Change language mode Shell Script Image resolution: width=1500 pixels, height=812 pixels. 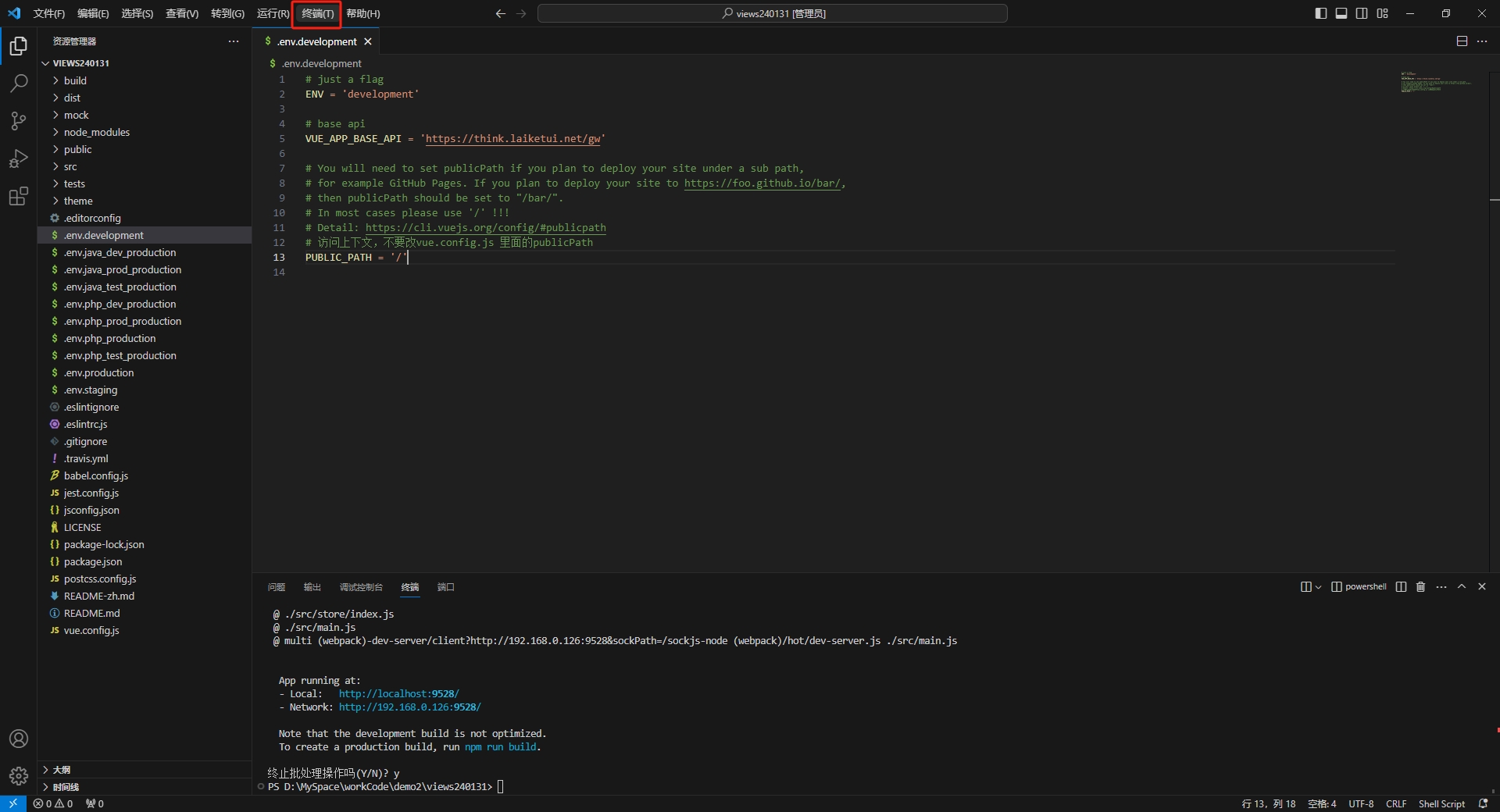click(x=1441, y=803)
